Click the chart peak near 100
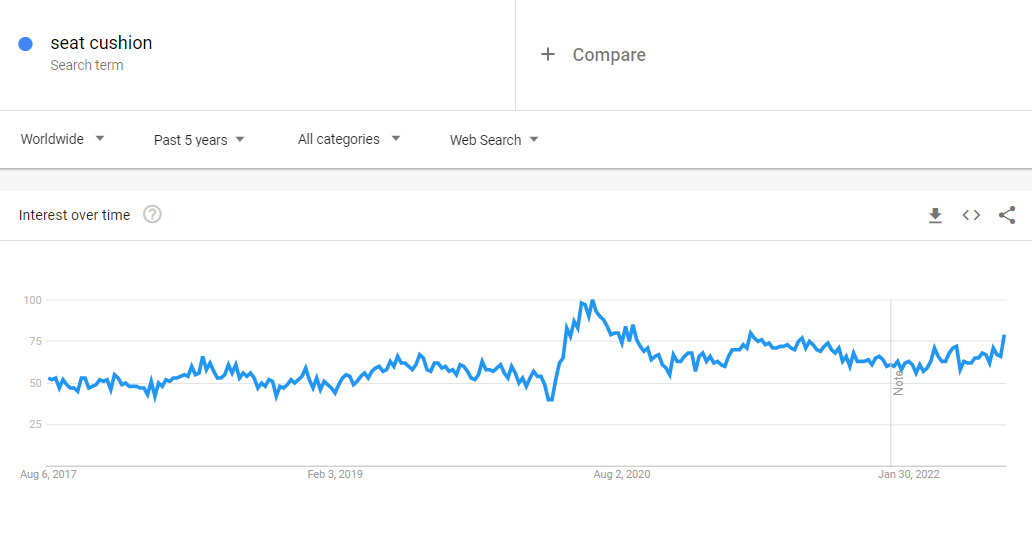Image resolution: width=1032 pixels, height=541 pixels. coord(592,301)
